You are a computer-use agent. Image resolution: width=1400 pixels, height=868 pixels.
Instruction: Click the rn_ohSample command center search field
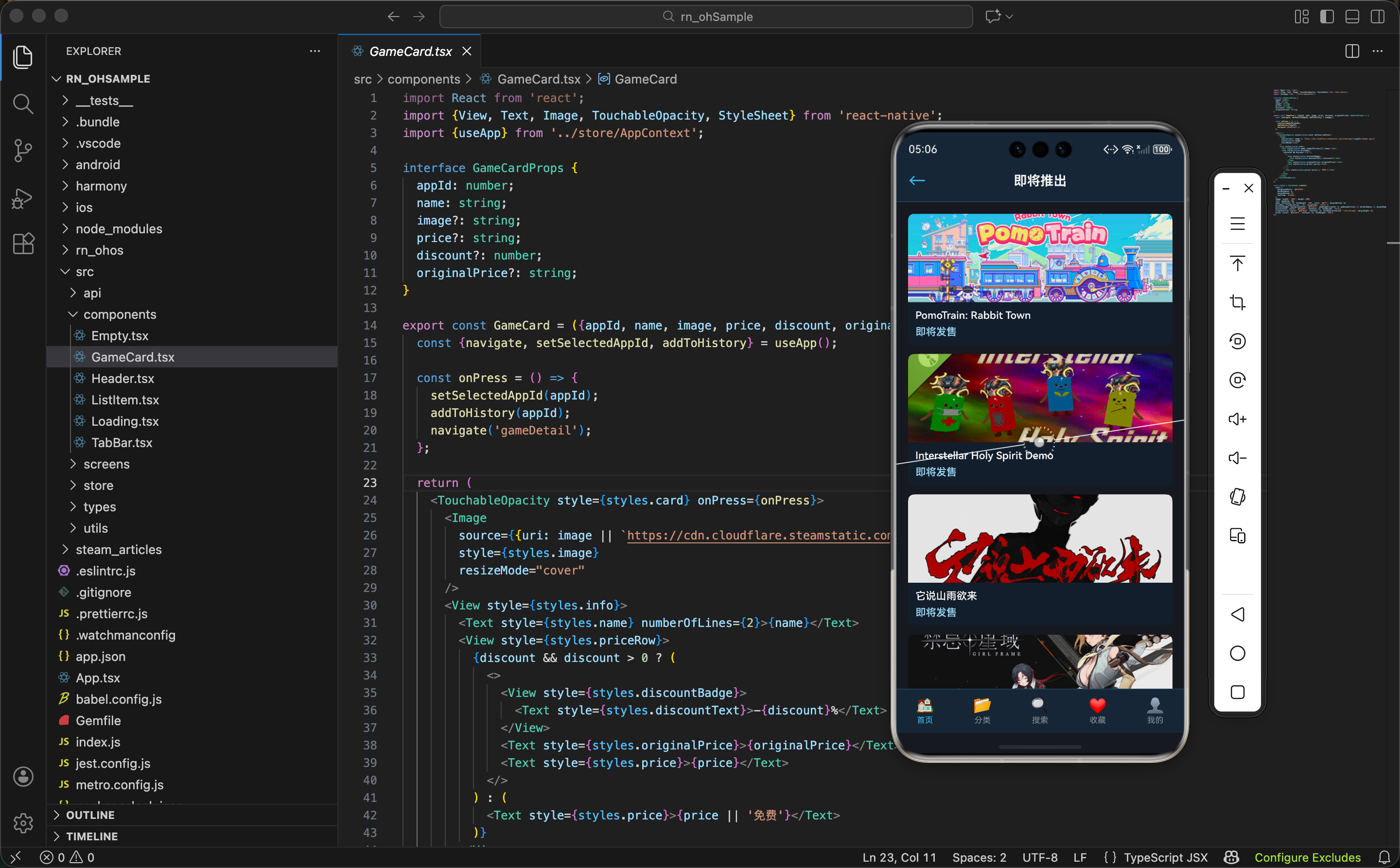(706, 17)
